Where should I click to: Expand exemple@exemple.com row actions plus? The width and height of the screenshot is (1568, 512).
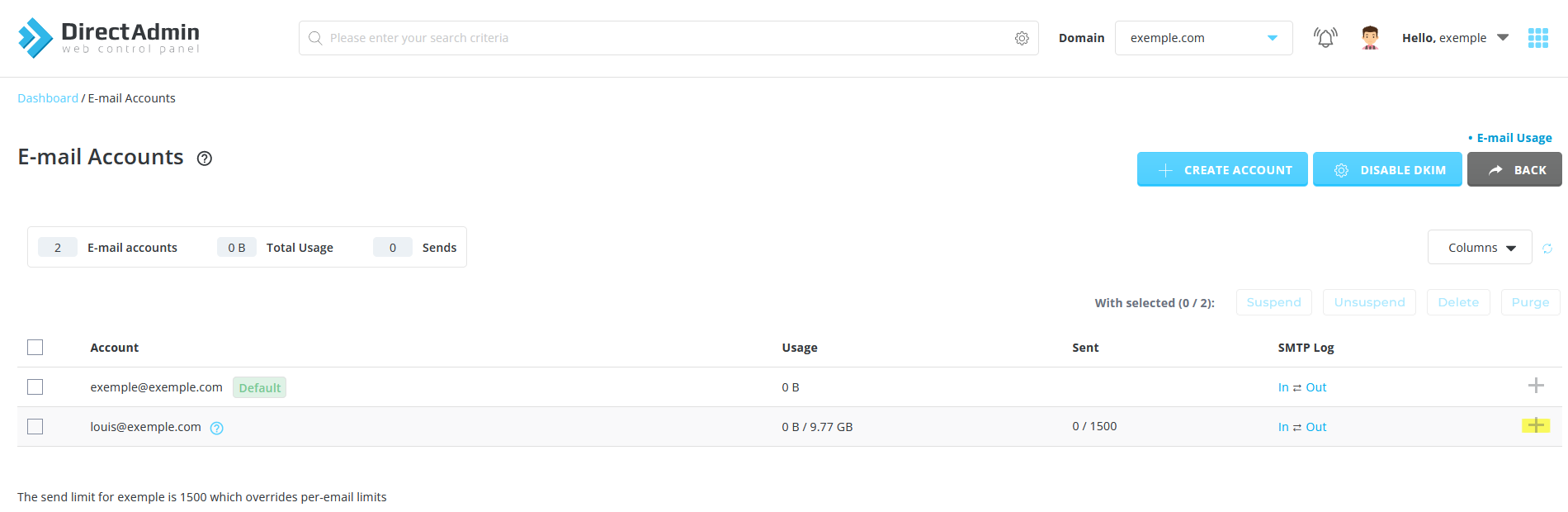tap(1536, 386)
